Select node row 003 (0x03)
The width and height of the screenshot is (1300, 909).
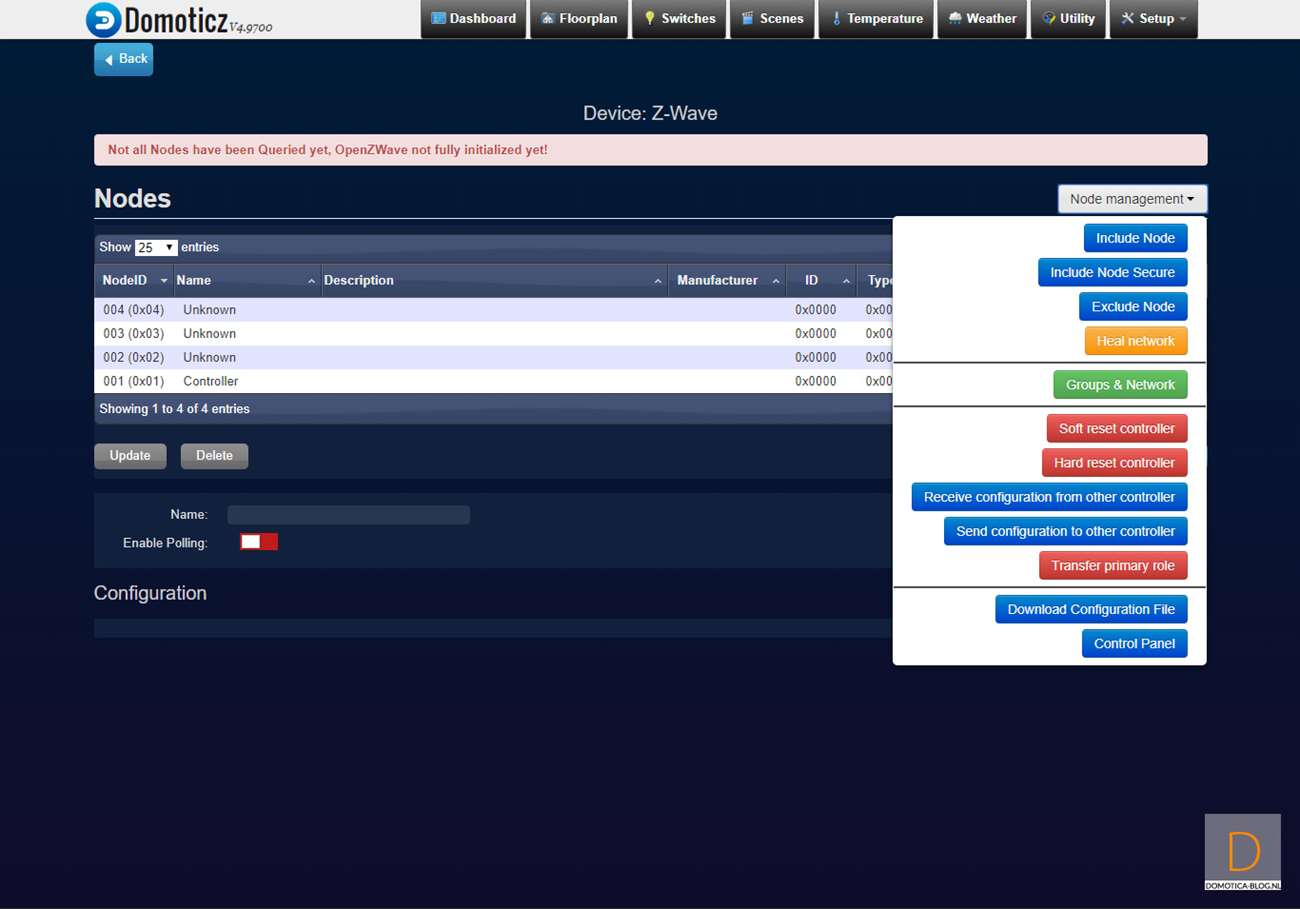click(494, 334)
